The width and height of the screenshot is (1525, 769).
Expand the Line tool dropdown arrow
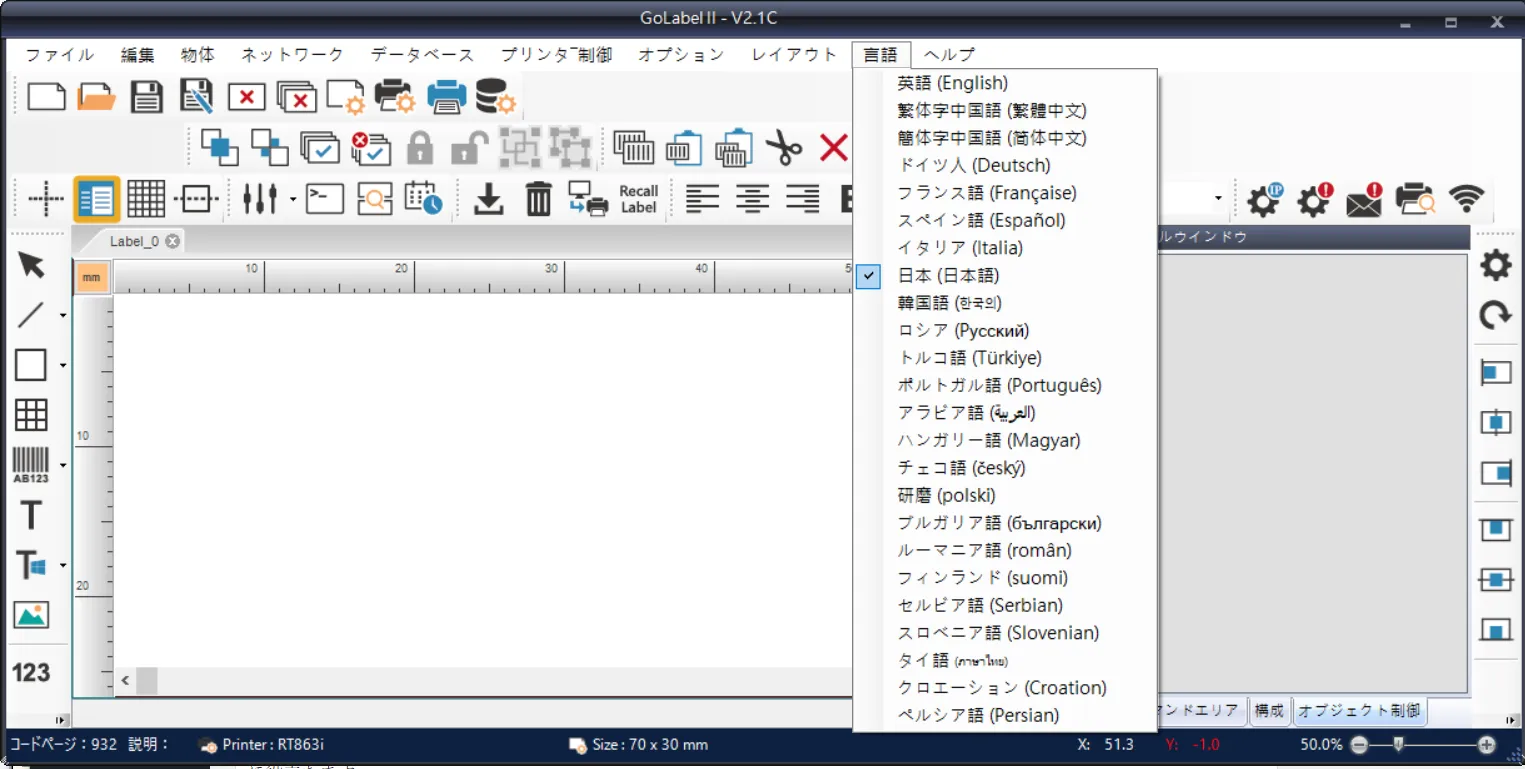[63, 315]
